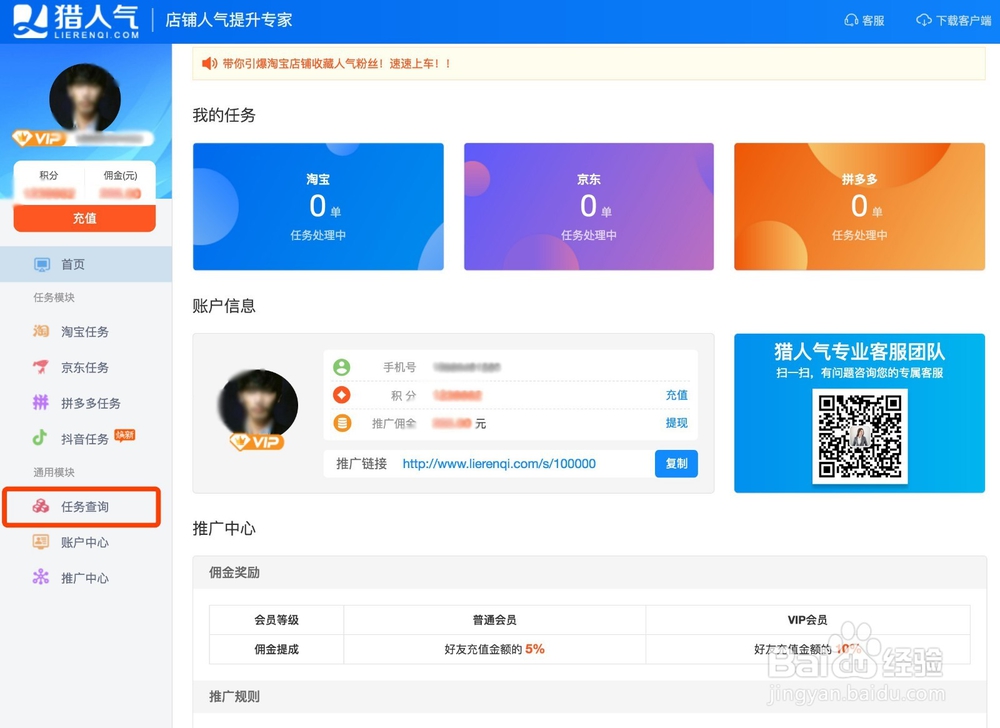Viewport: 1000px width, 728px height.
Task: Click the sidebar profile avatar
Action: pos(85,98)
